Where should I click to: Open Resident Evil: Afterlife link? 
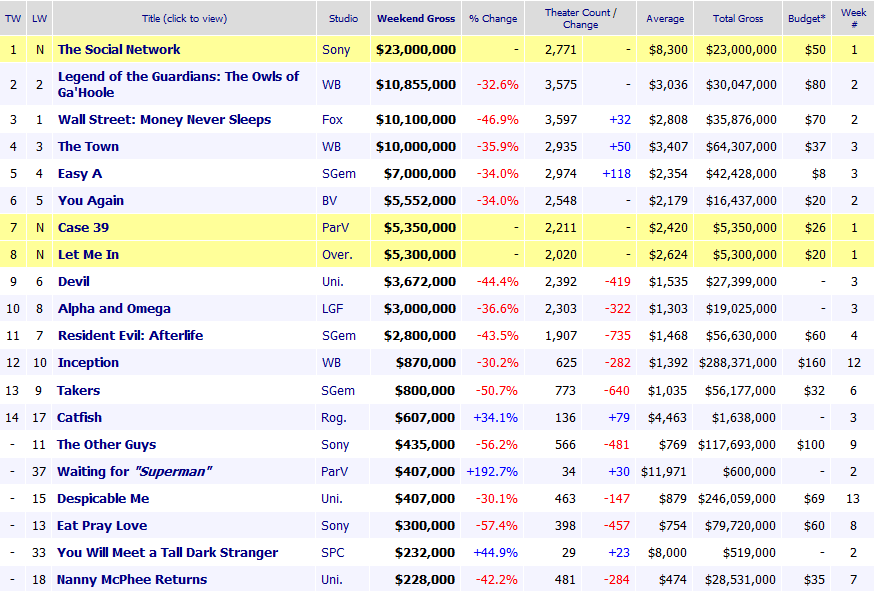pos(130,336)
